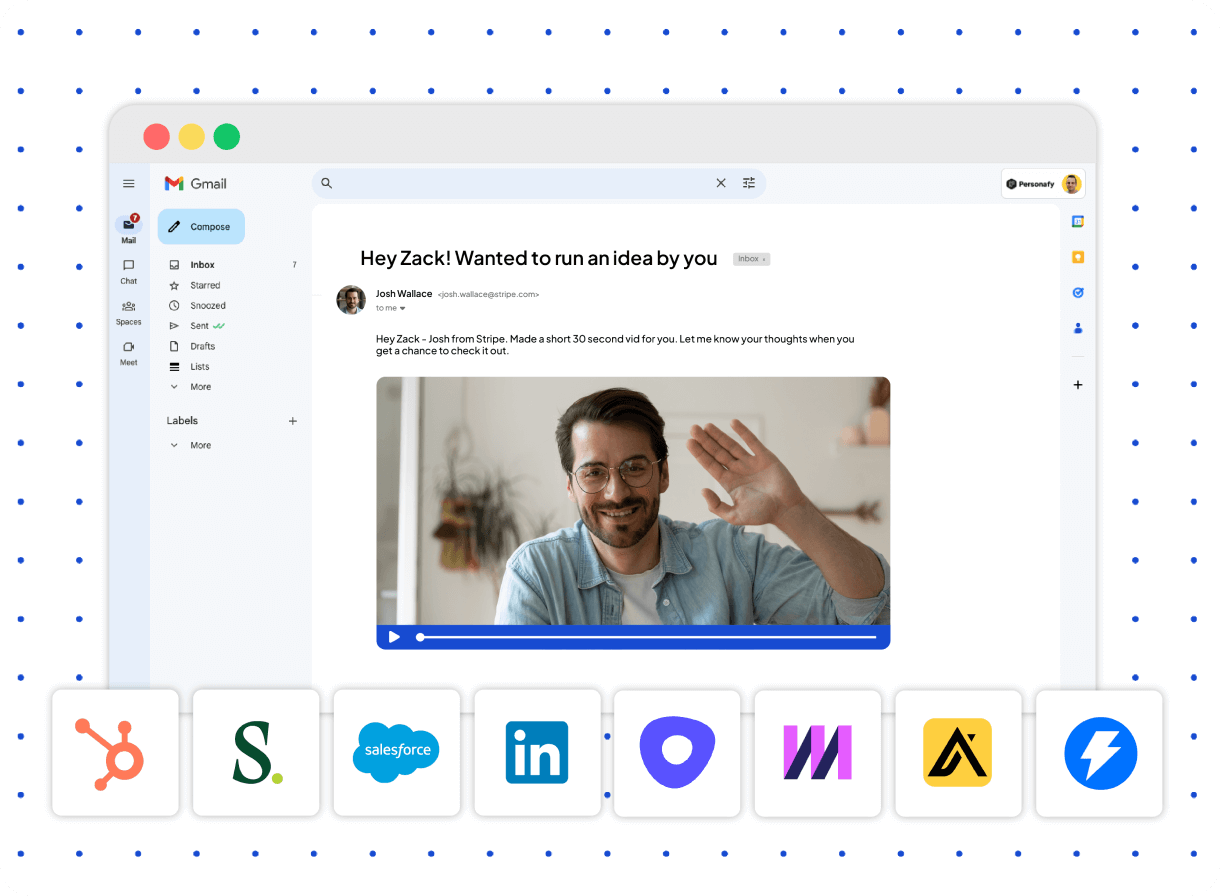
Task: Click the Compose button
Action: (x=201, y=227)
